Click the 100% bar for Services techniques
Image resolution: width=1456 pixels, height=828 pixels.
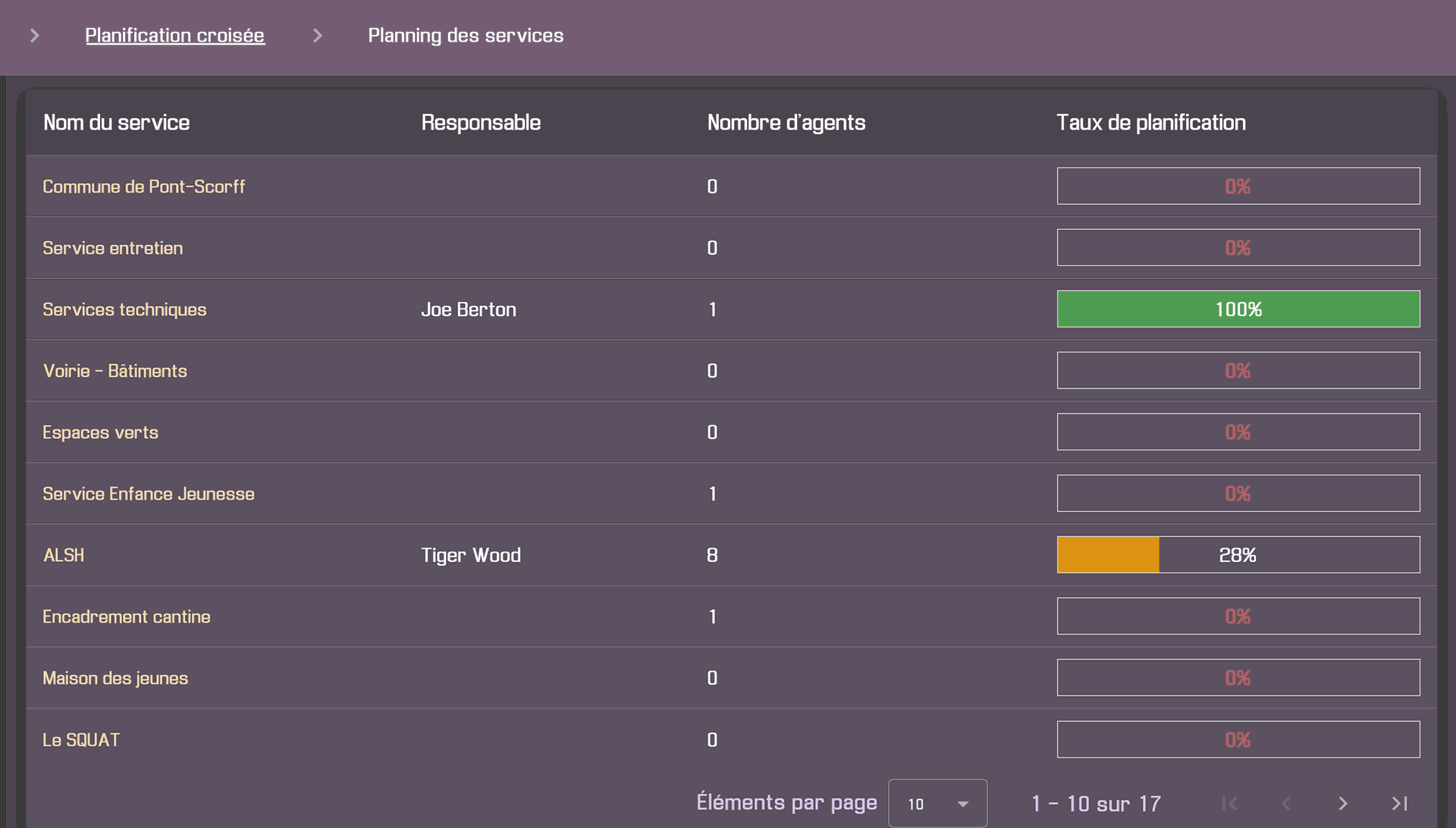coord(1238,309)
